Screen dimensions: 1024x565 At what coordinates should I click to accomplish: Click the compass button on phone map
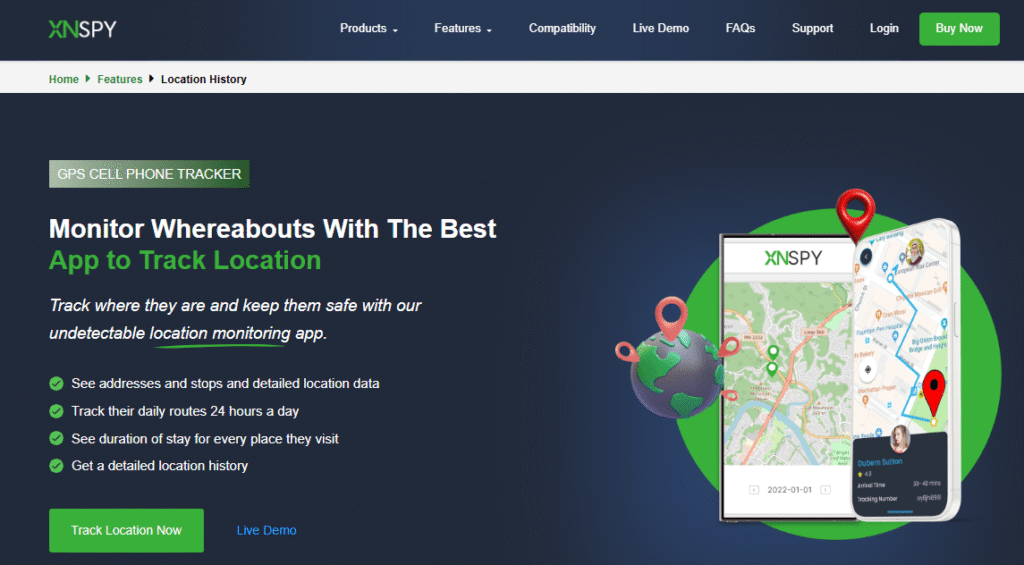tap(868, 370)
